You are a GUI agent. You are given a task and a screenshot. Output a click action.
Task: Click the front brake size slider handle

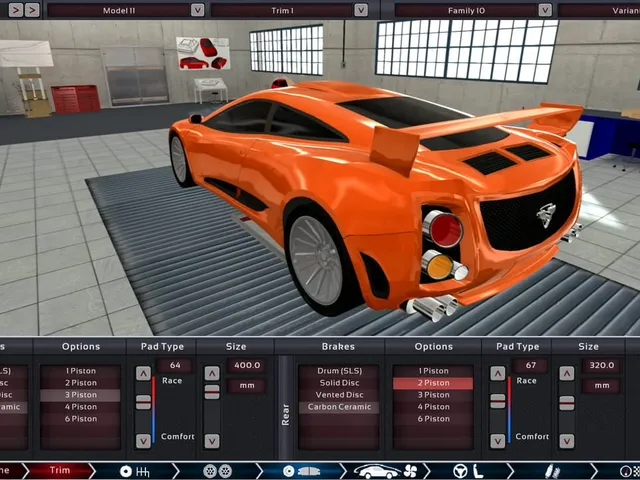pyautogui.click(x=212, y=392)
